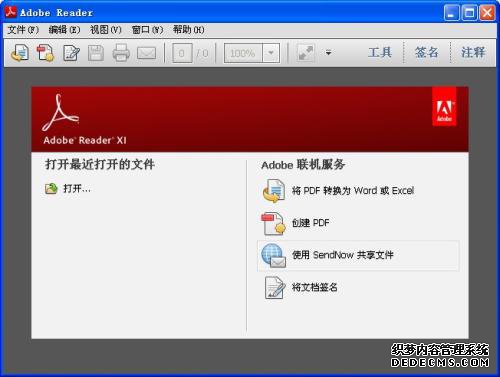Click the convert PDF document icon in services list

(x=274, y=191)
